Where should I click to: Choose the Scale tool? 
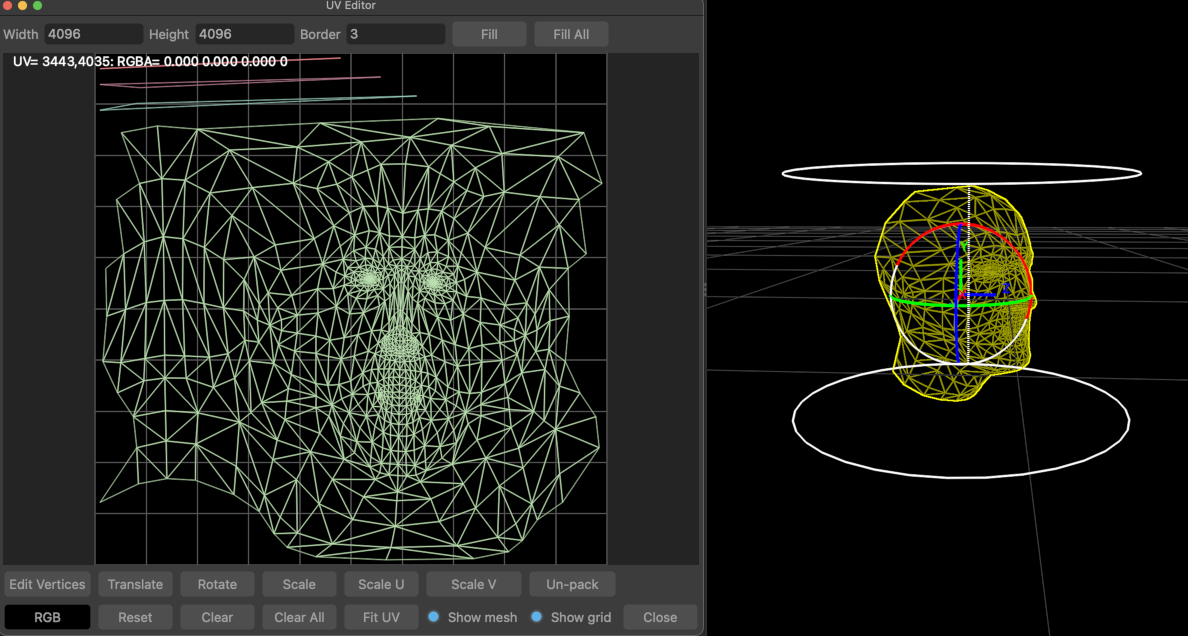click(x=299, y=584)
